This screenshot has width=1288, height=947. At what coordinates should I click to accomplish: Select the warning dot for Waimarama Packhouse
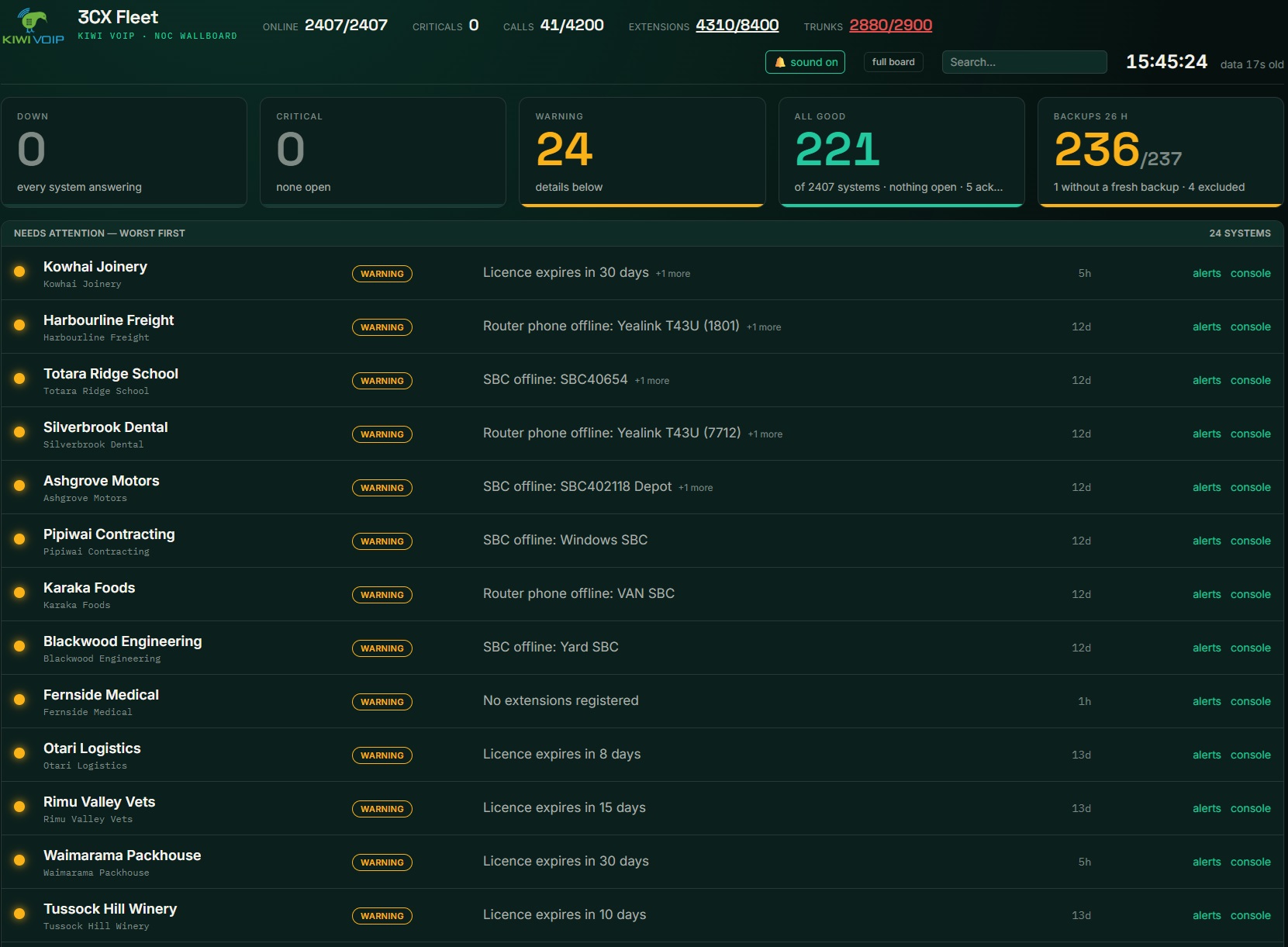pos(19,860)
